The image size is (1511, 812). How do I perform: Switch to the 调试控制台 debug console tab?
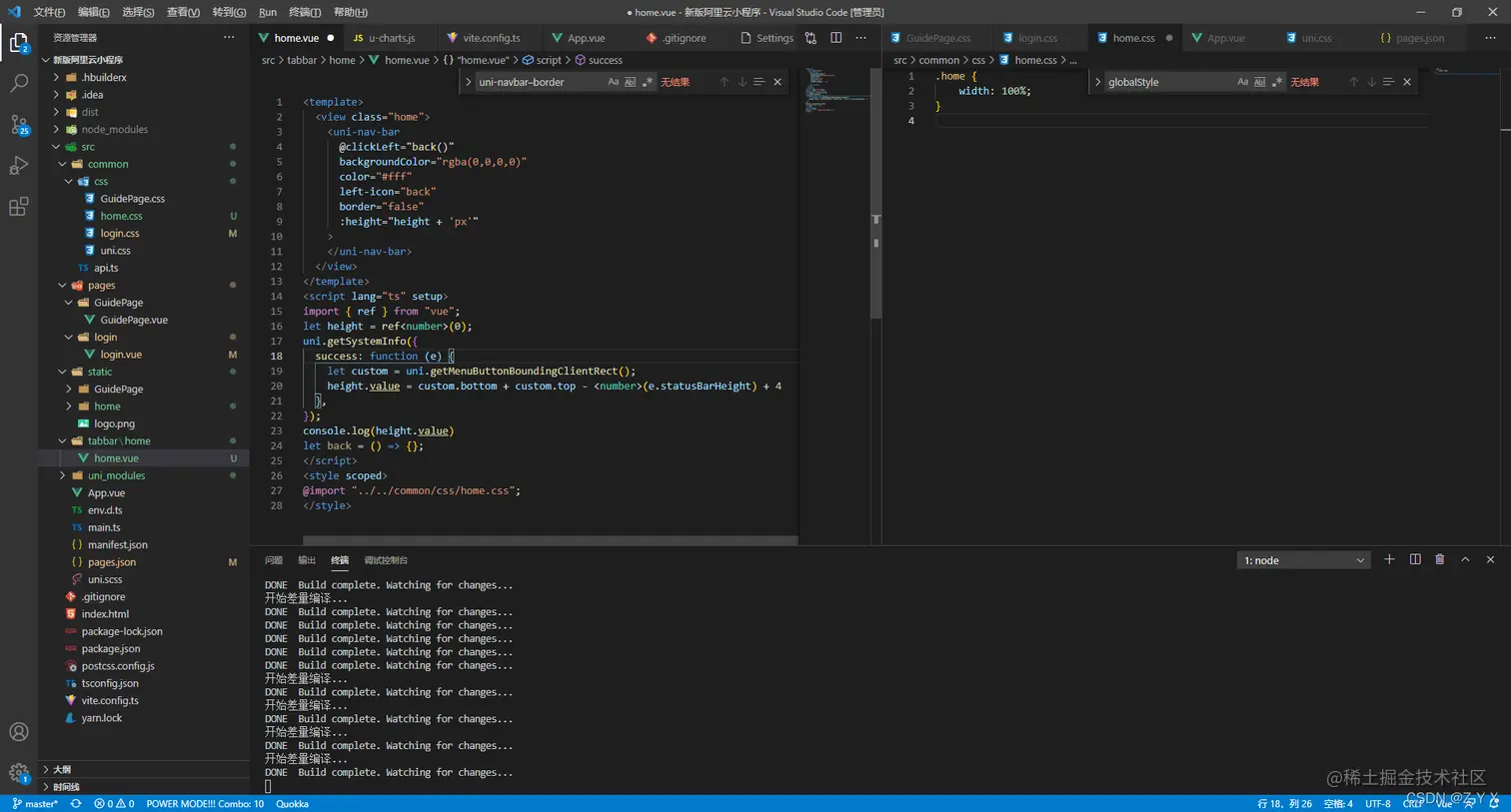[386, 560]
